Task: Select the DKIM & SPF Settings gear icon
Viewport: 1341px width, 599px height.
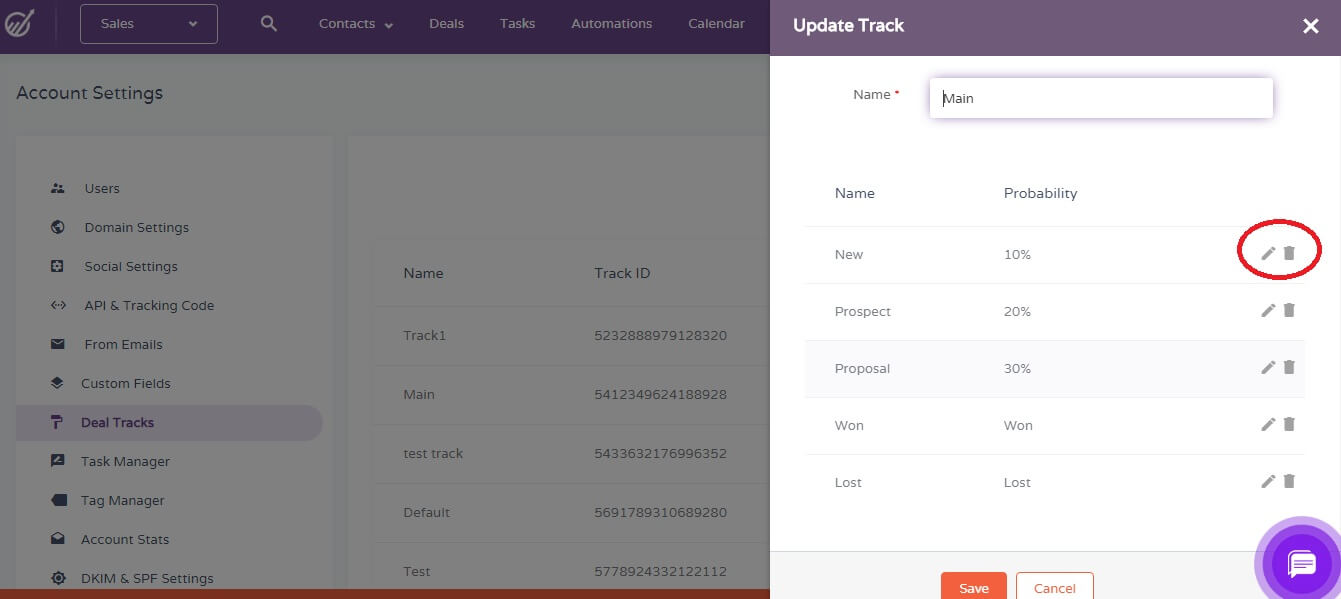Action: [x=58, y=578]
